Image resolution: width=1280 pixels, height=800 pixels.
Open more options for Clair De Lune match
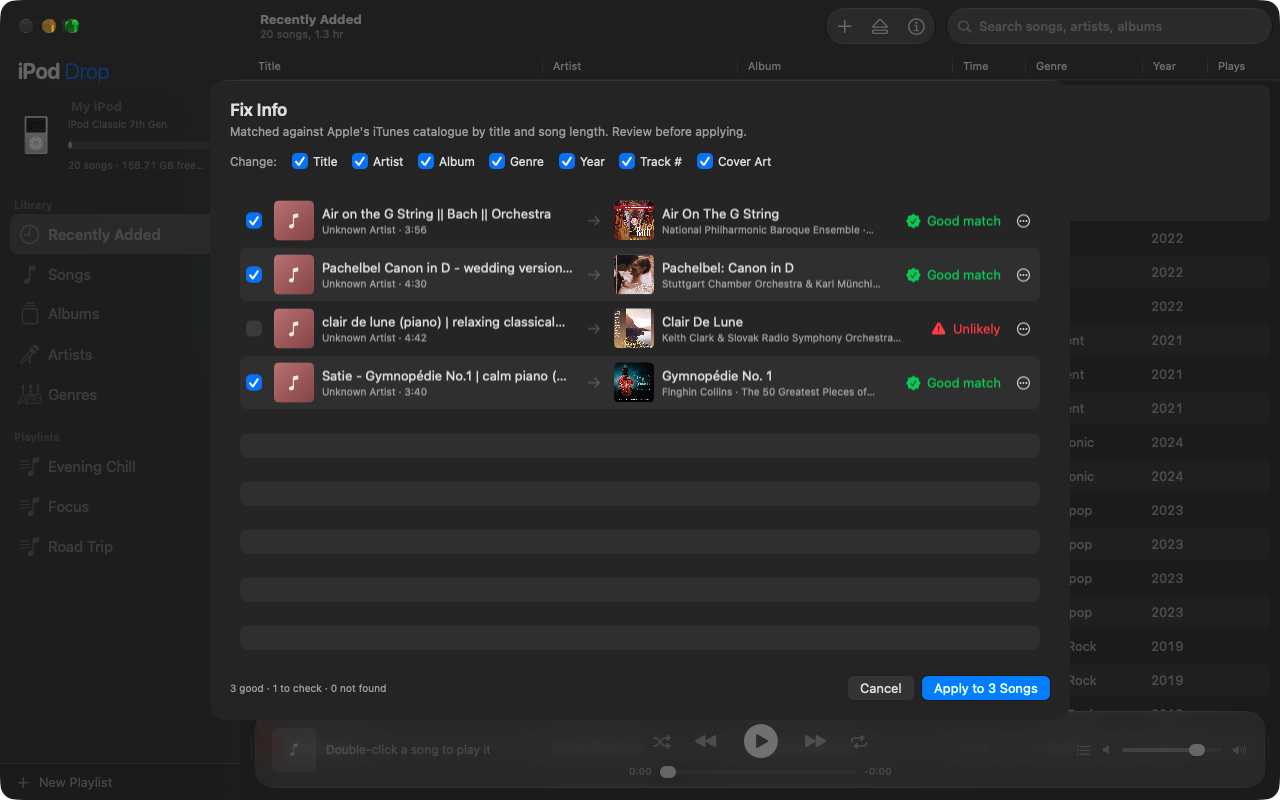[x=1023, y=329]
